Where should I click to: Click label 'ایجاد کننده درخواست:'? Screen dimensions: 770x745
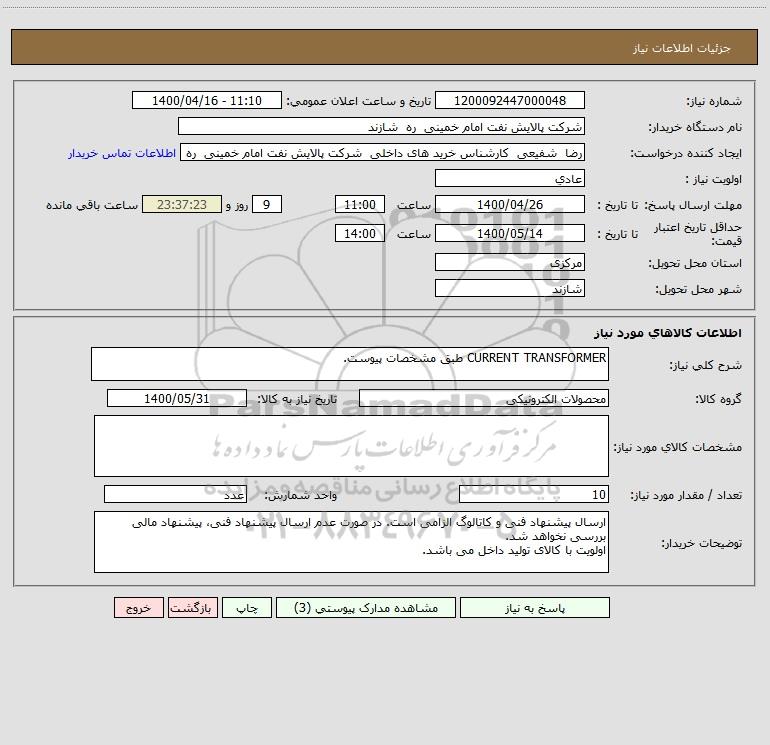pyautogui.click(x=686, y=153)
